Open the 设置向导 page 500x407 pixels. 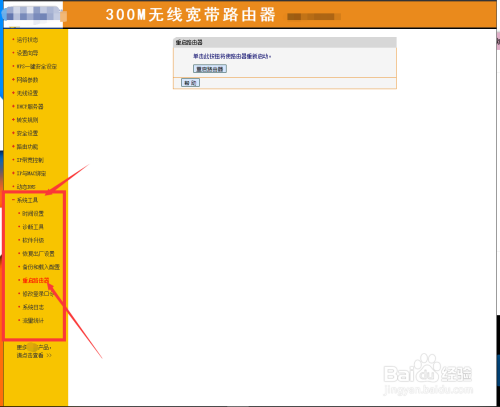click(x=27, y=53)
